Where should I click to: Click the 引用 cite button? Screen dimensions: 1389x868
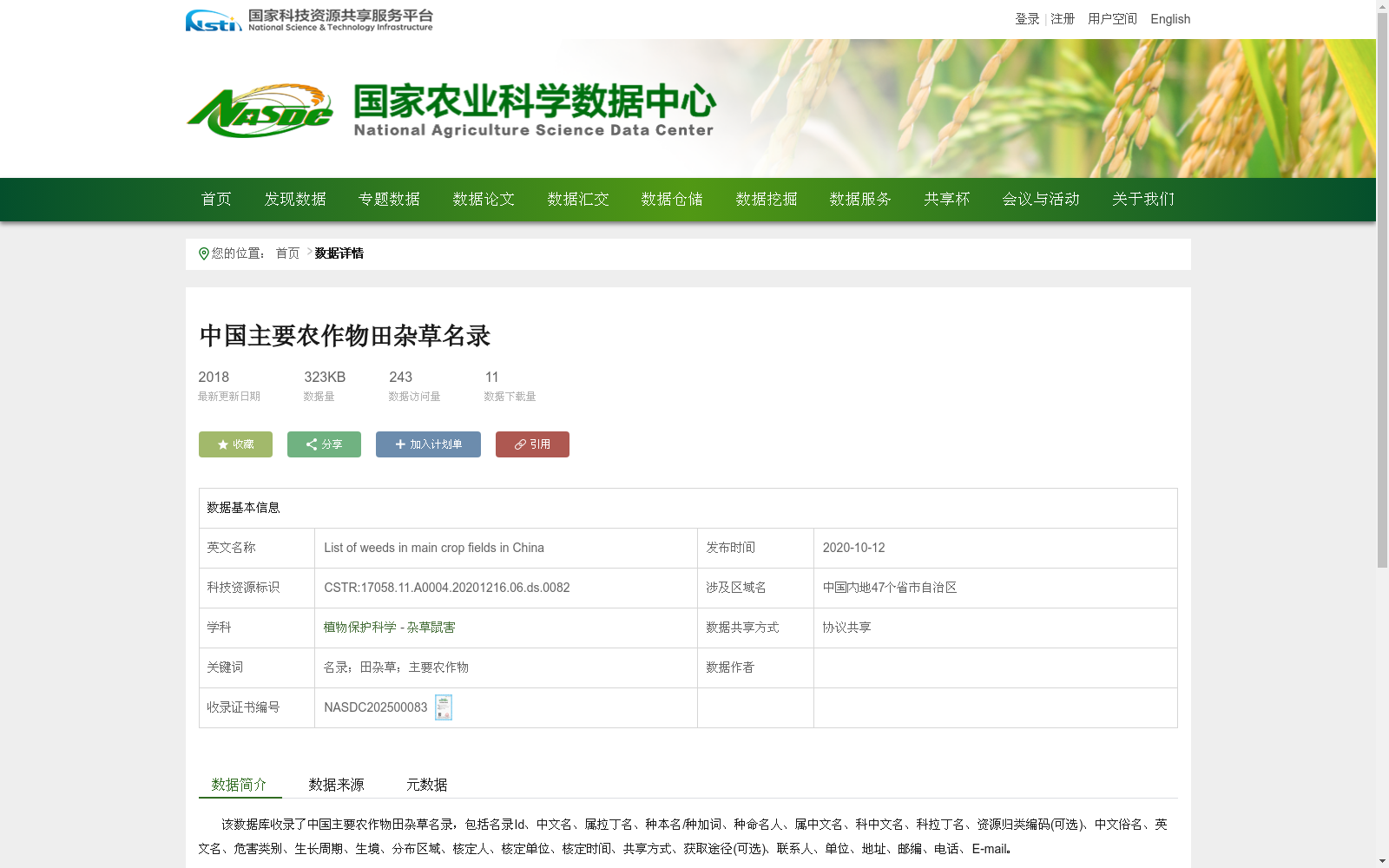532,444
